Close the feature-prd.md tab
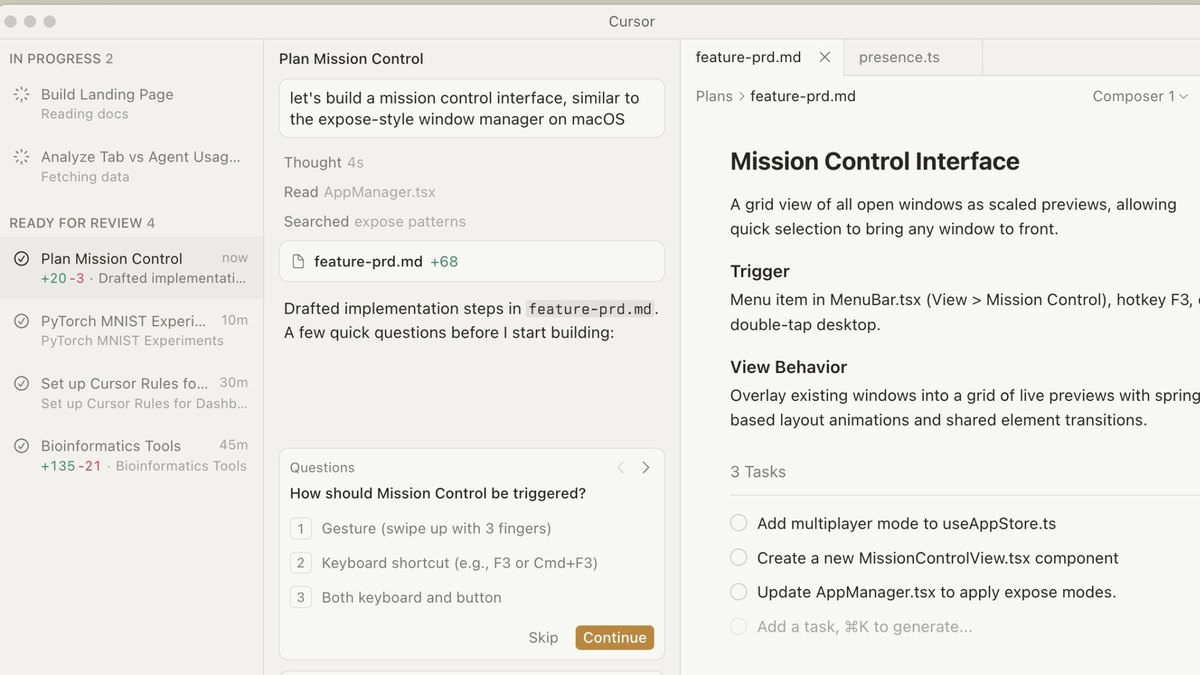This screenshot has height=675, width=1200. [825, 57]
